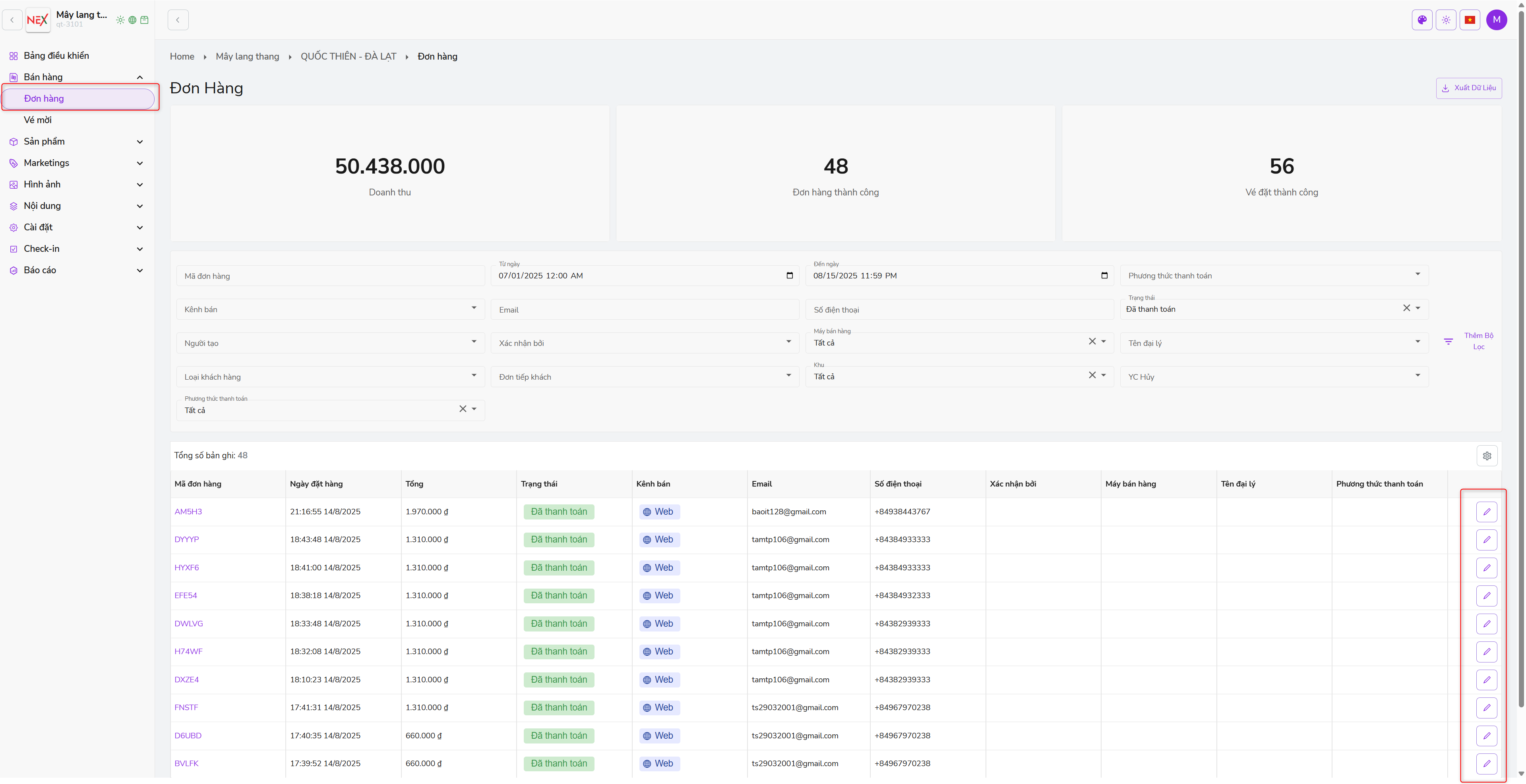Edit order AM5H3 with pencil icon
Viewport: 1526px width, 784px height.
tap(1486, 512)
